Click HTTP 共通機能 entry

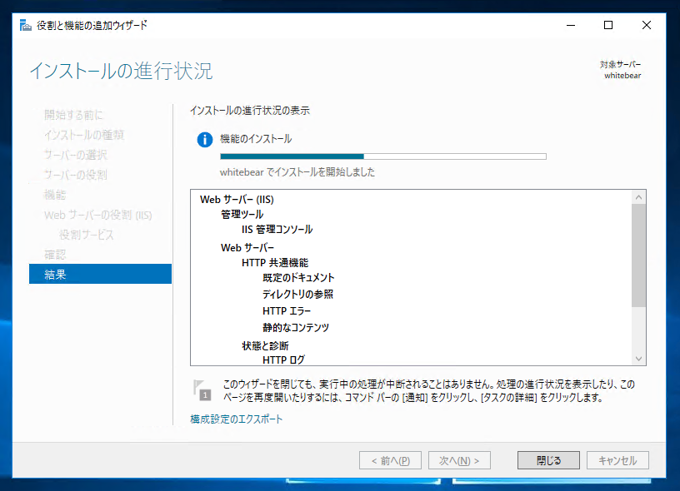tap(275, 262)
